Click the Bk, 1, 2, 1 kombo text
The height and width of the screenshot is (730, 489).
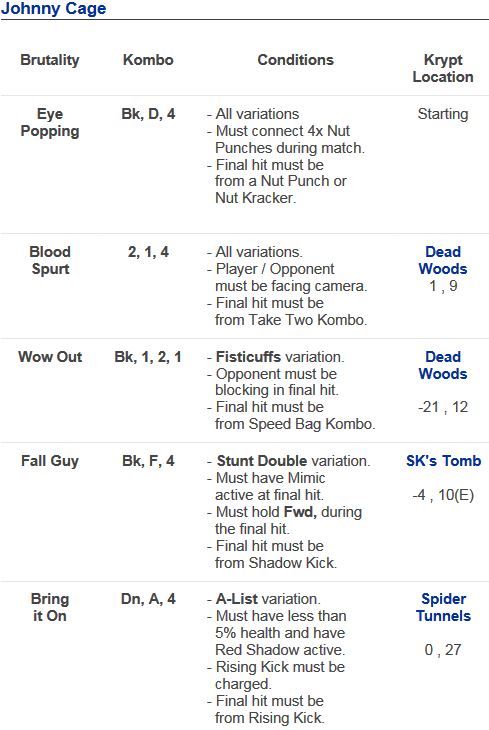[x=148, y=357]
